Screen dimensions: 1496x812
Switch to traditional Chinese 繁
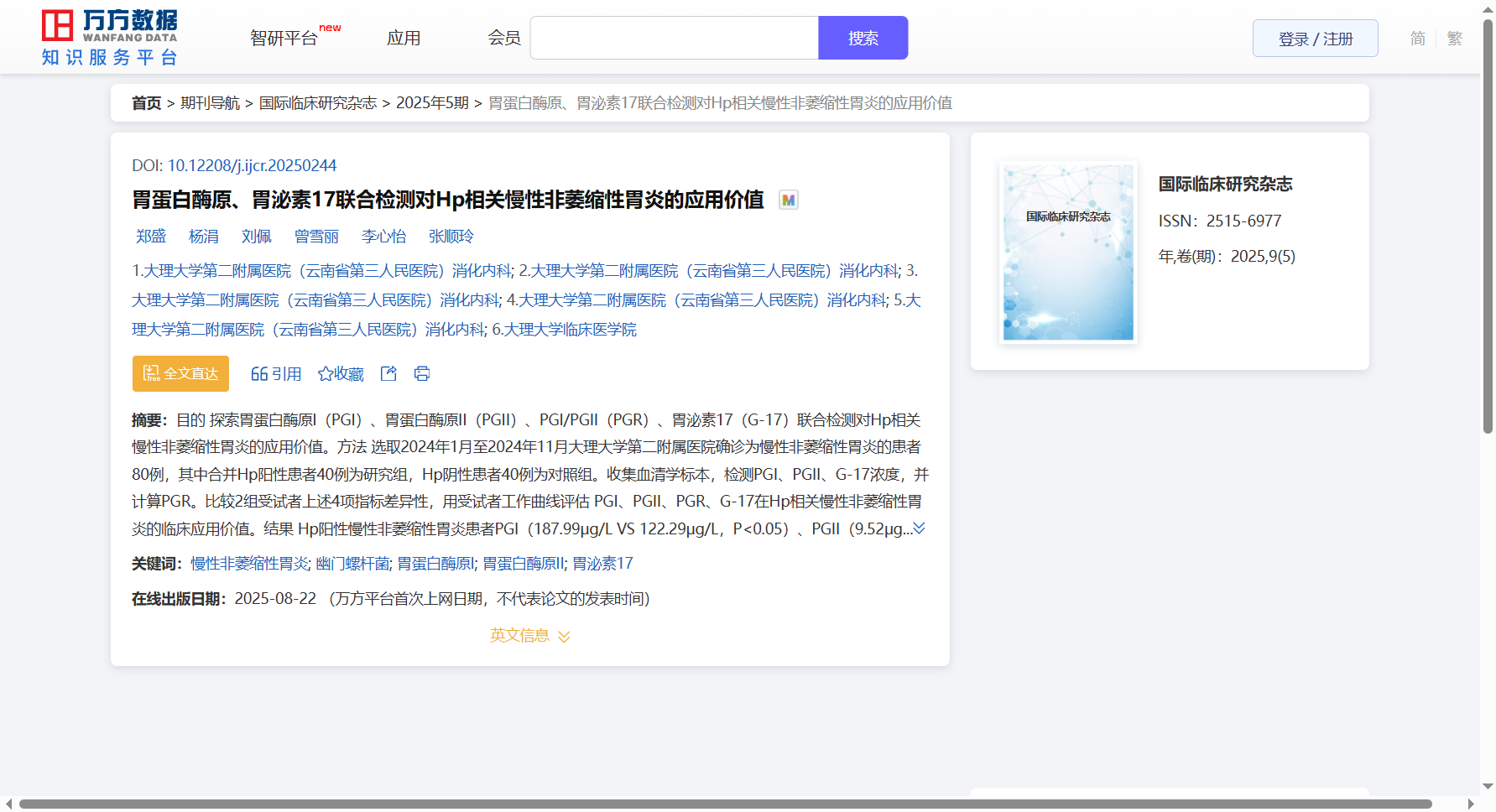click(1455, 39)
